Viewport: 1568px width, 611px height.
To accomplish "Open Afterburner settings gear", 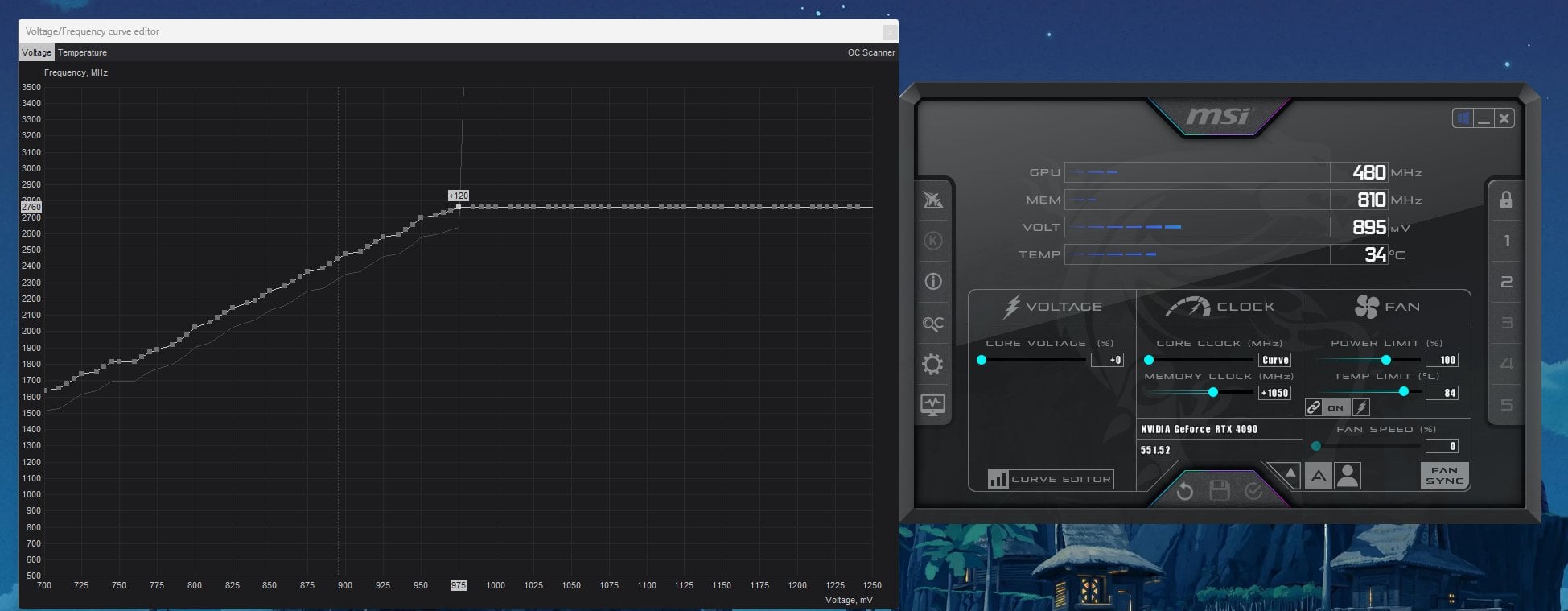I will pos(932,364).
